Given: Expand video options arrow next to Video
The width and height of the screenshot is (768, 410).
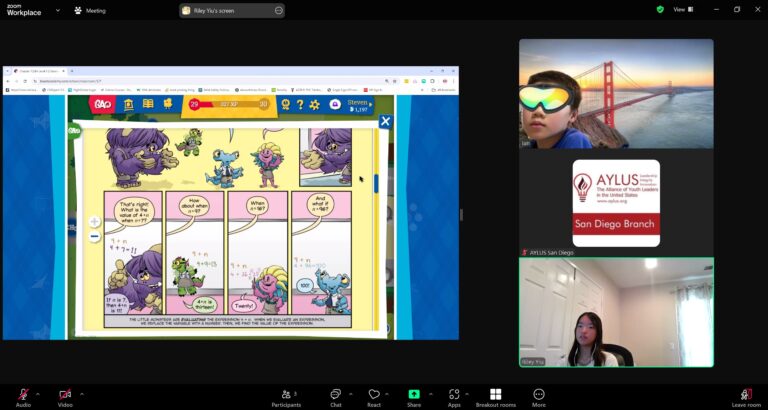Looking at the screenshot, I should 81,393.
